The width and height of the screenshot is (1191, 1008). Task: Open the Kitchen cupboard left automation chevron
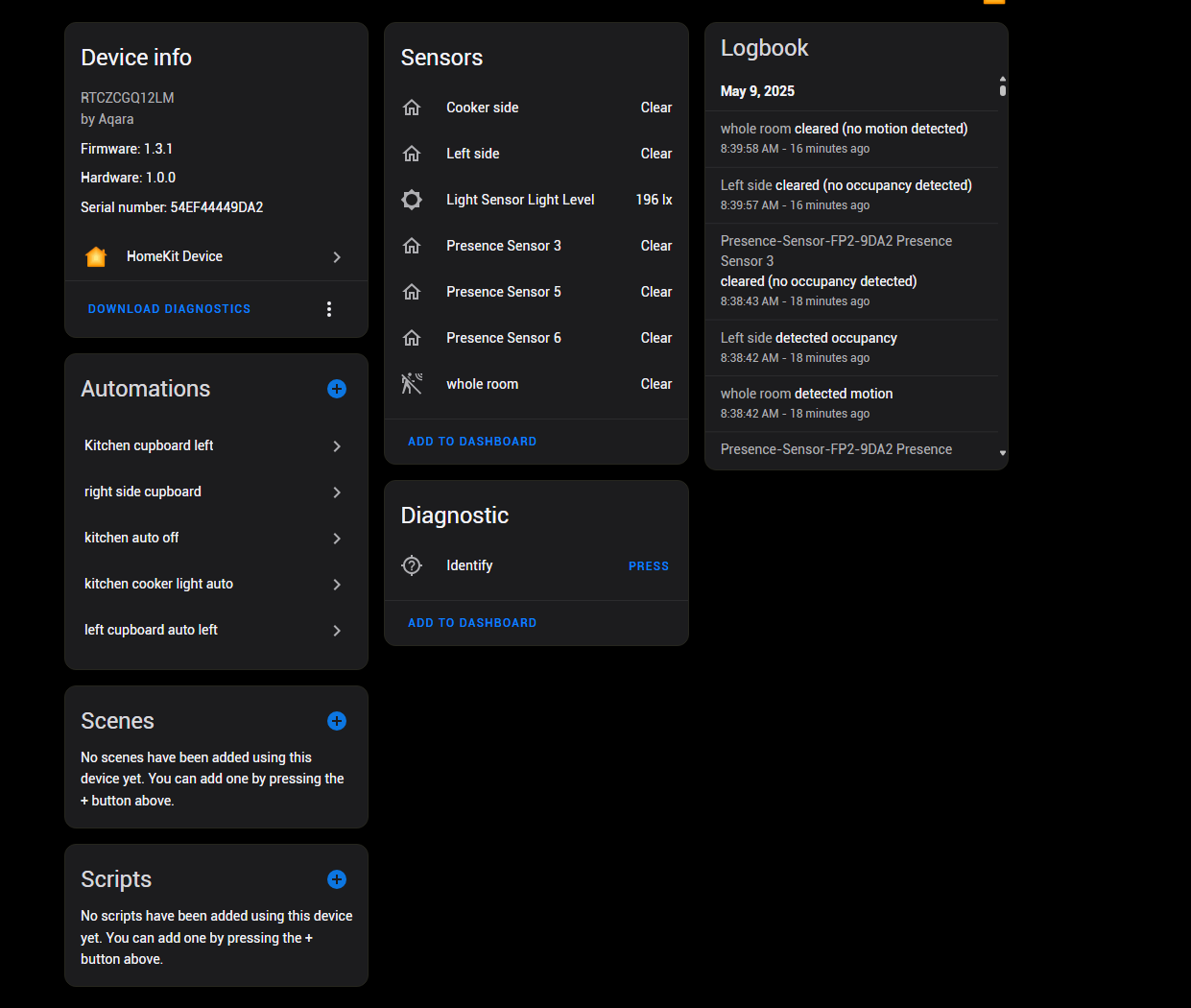click(337, 446)
